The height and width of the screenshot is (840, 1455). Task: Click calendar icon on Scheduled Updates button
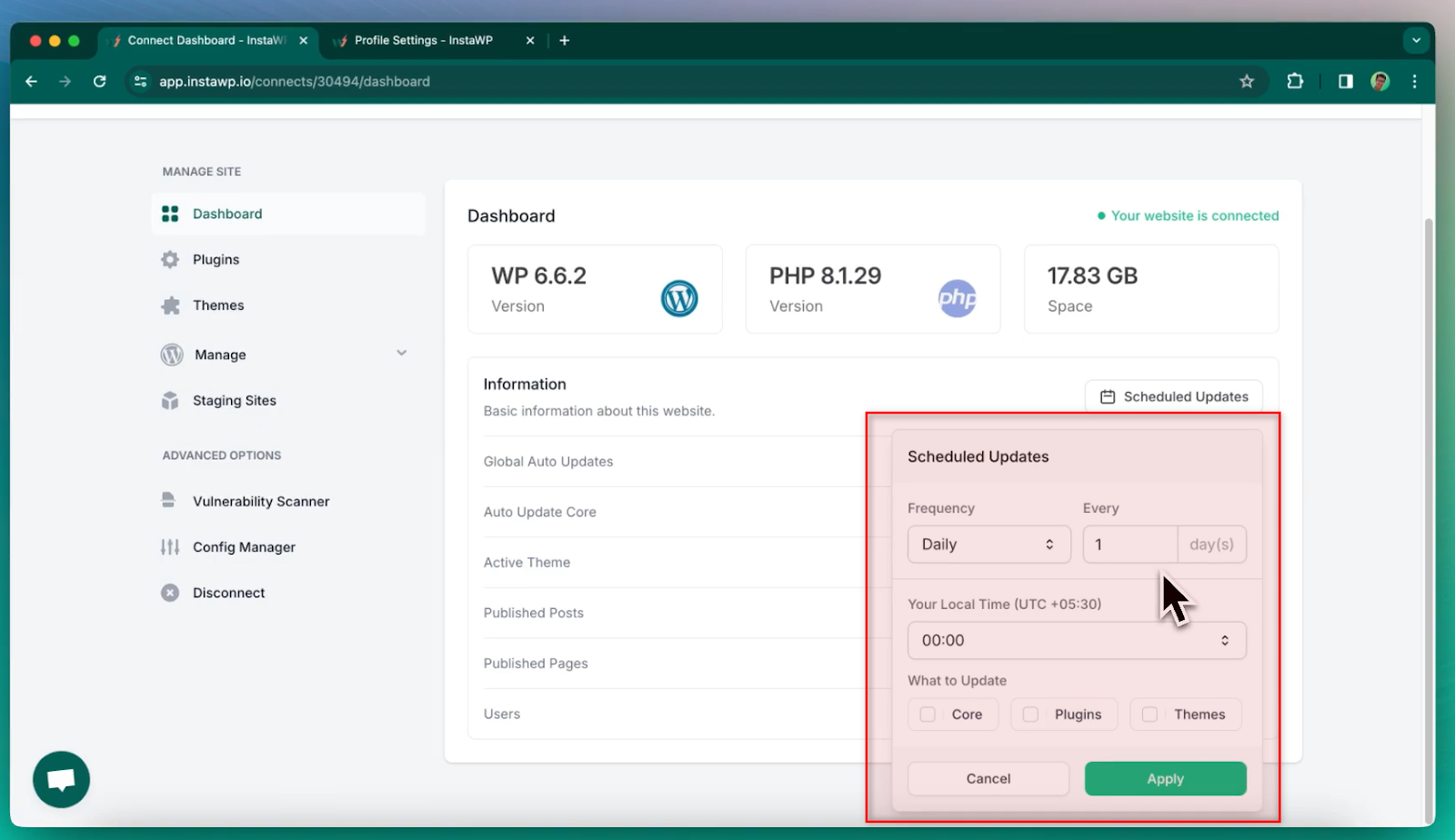tap(1108, 397)
